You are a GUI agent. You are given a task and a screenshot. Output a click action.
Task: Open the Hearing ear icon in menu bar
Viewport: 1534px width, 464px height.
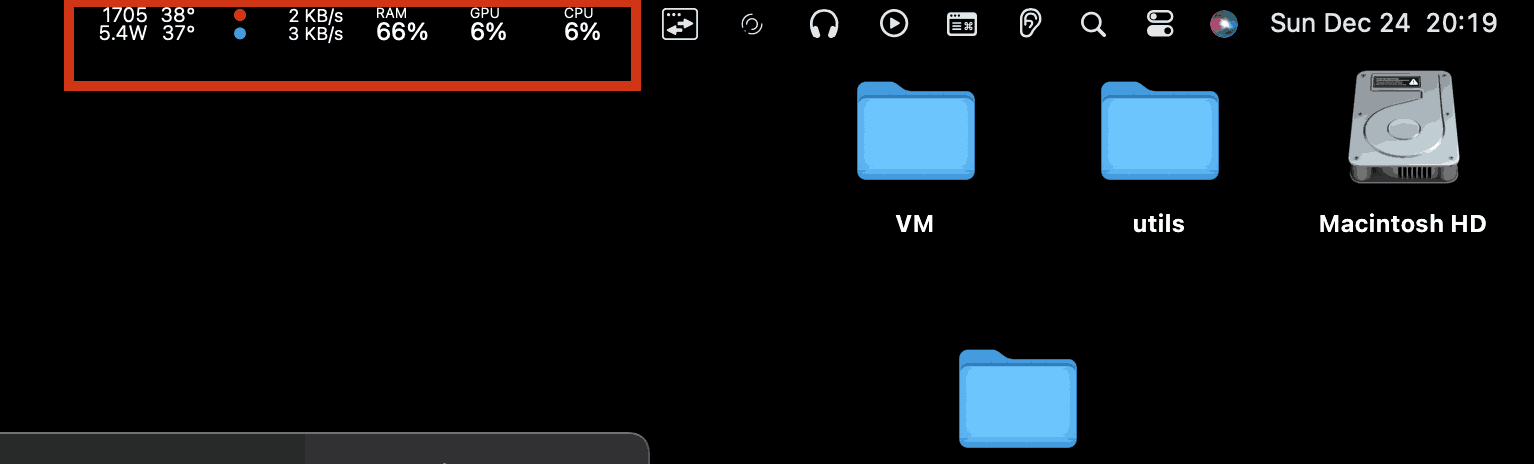pyautogui.click(x=1030, y=24)
